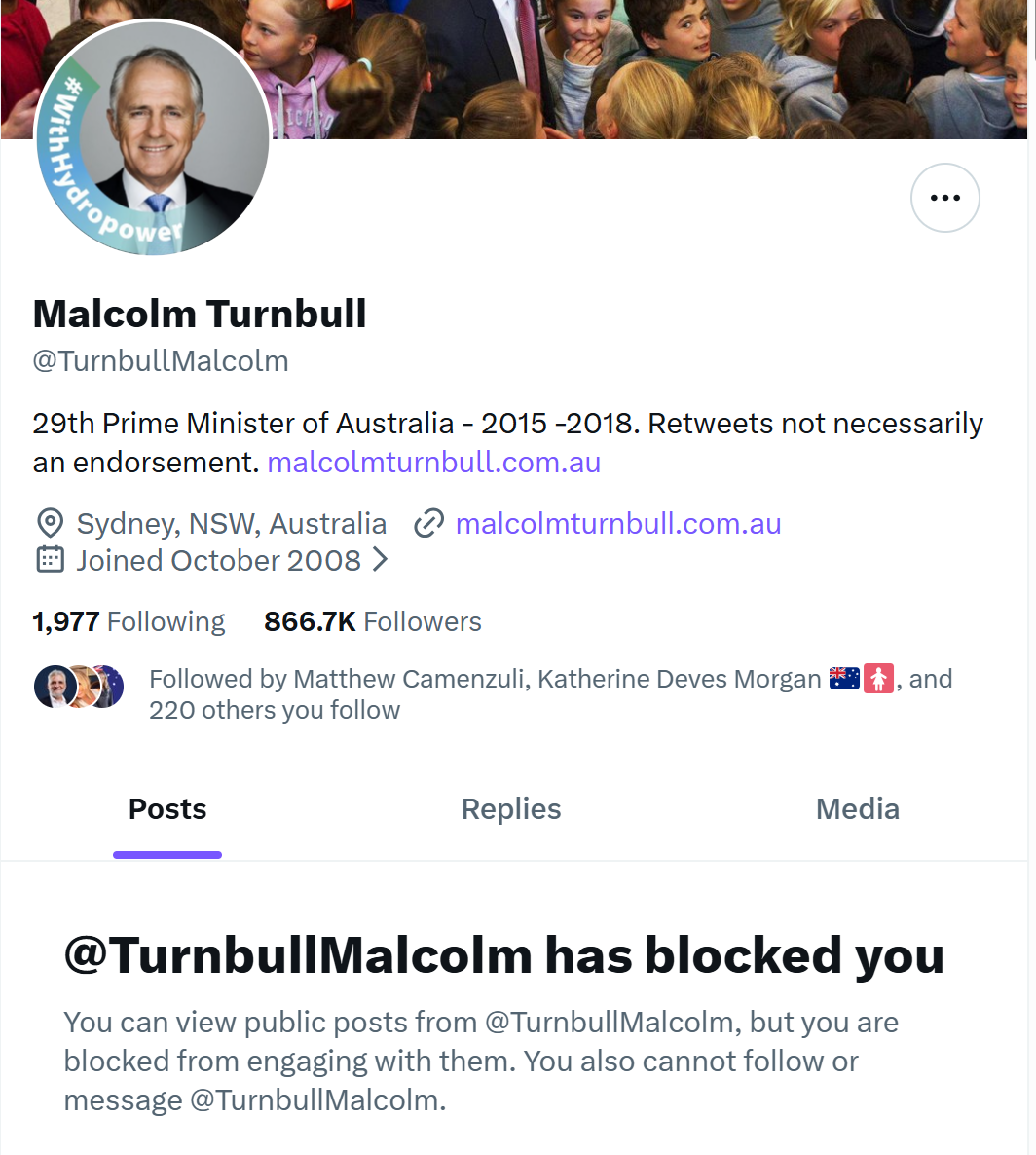This screenshot has height=1155, width=1036.
Task: Open the website link beside the chain icon
Action: point(618,524)
